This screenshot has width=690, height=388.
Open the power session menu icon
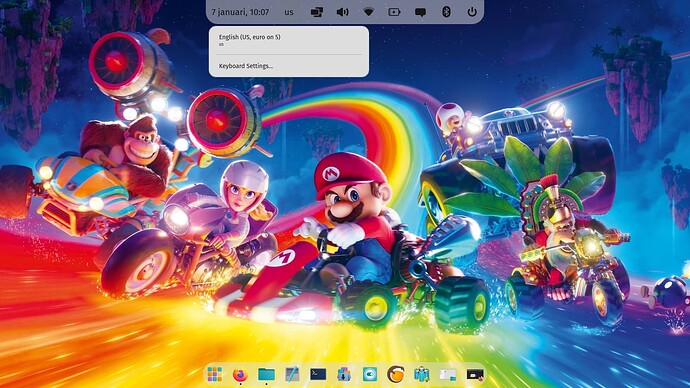(472, 12)
